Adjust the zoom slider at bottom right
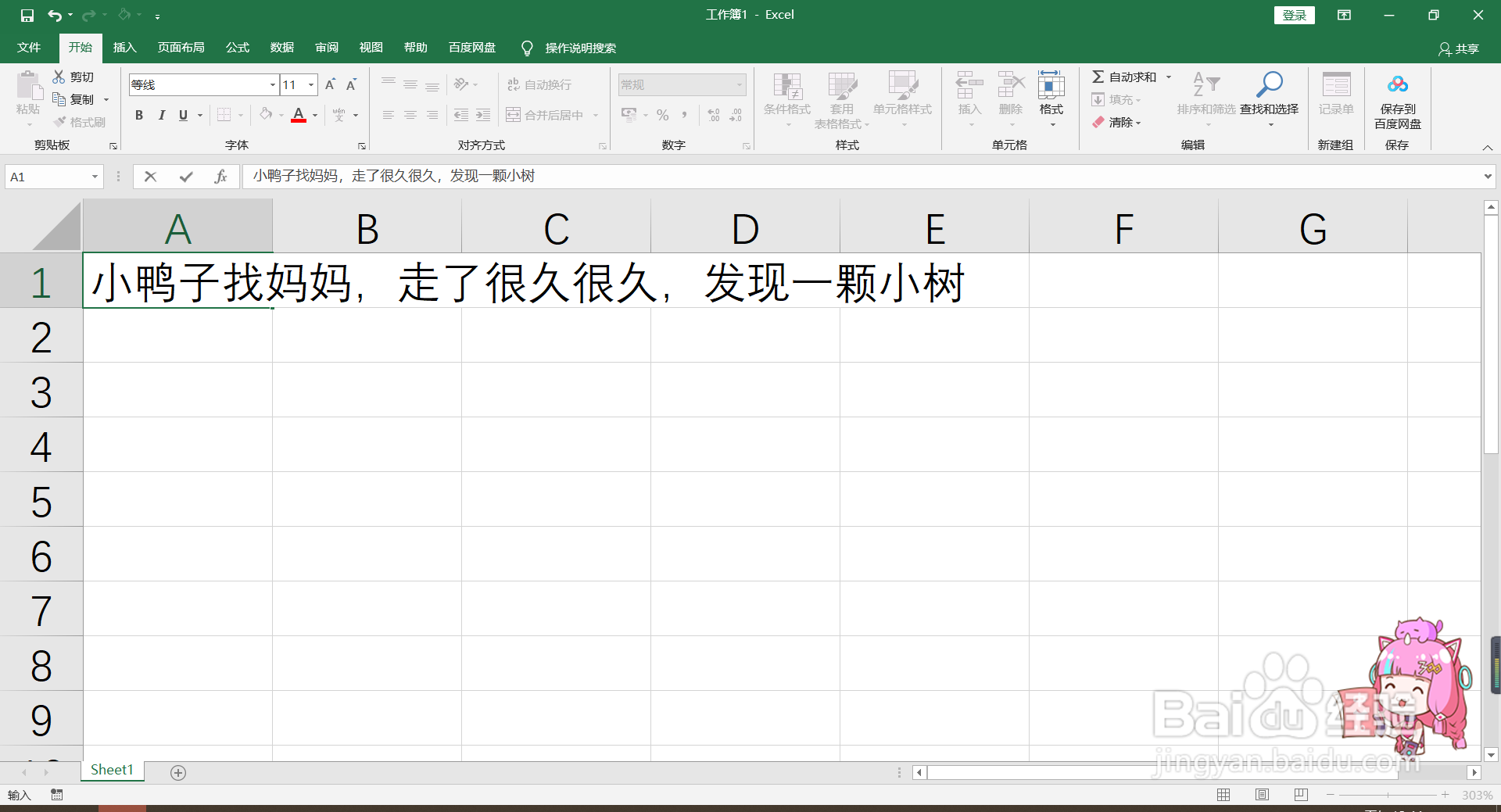Screen dimensions: 1501x812 1389,795
